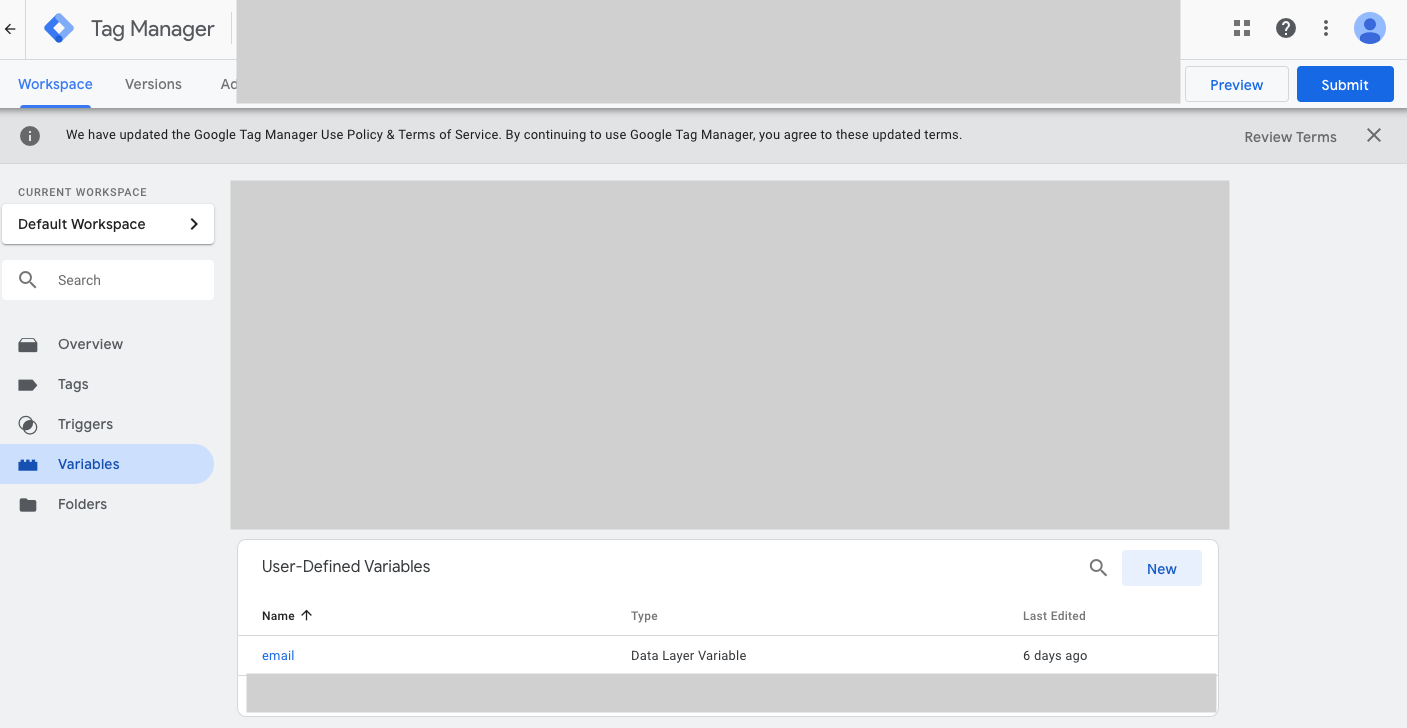This screenshot has width=1407, height=728.
Task: Search user-defined variables via magnifier icon
Action: 1098,568
